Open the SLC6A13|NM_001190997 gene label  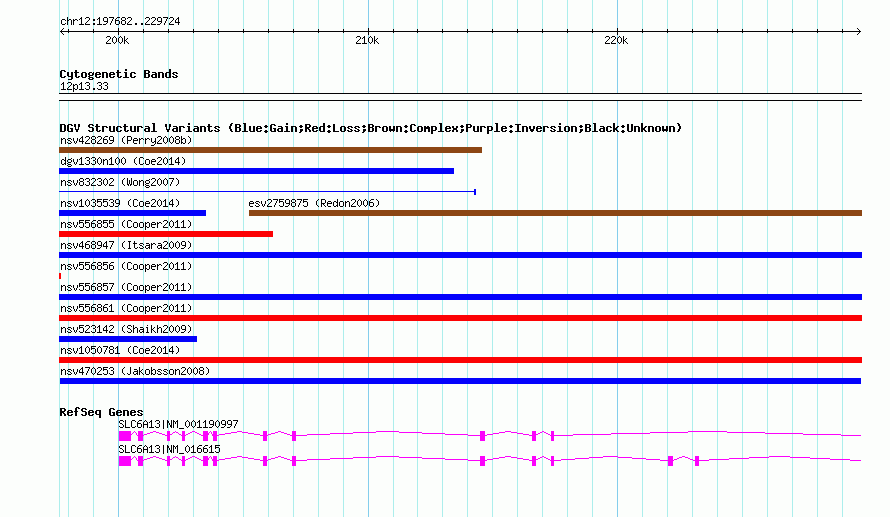point(178,424)
